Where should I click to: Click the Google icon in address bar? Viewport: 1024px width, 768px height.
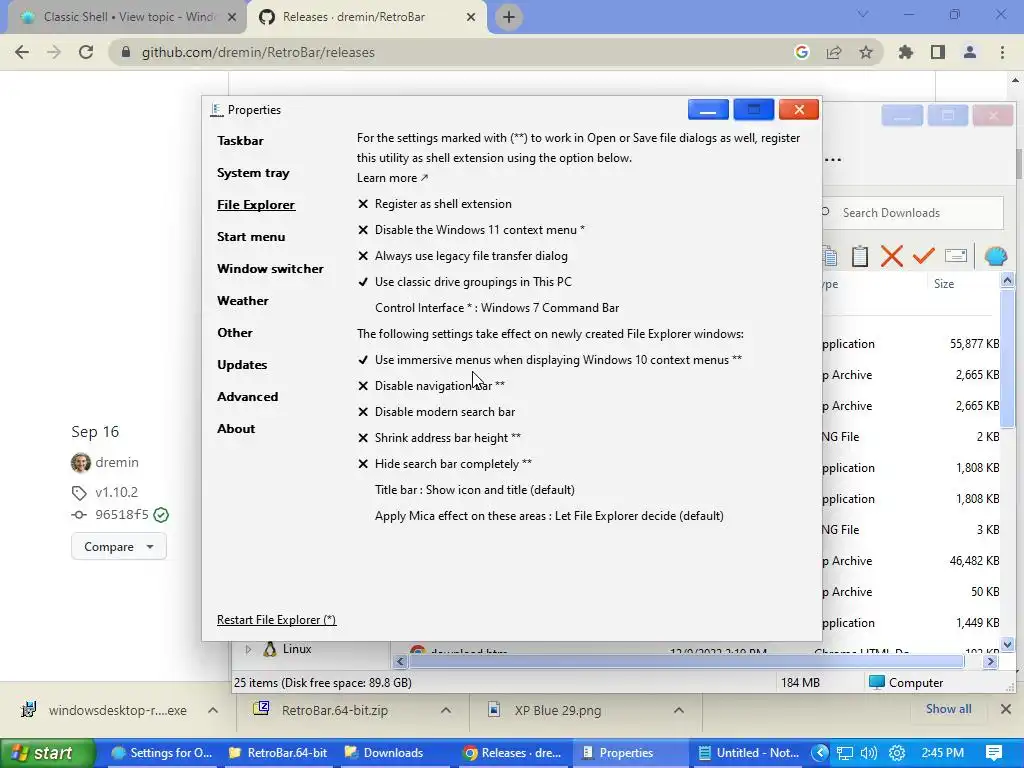point(802,52)
